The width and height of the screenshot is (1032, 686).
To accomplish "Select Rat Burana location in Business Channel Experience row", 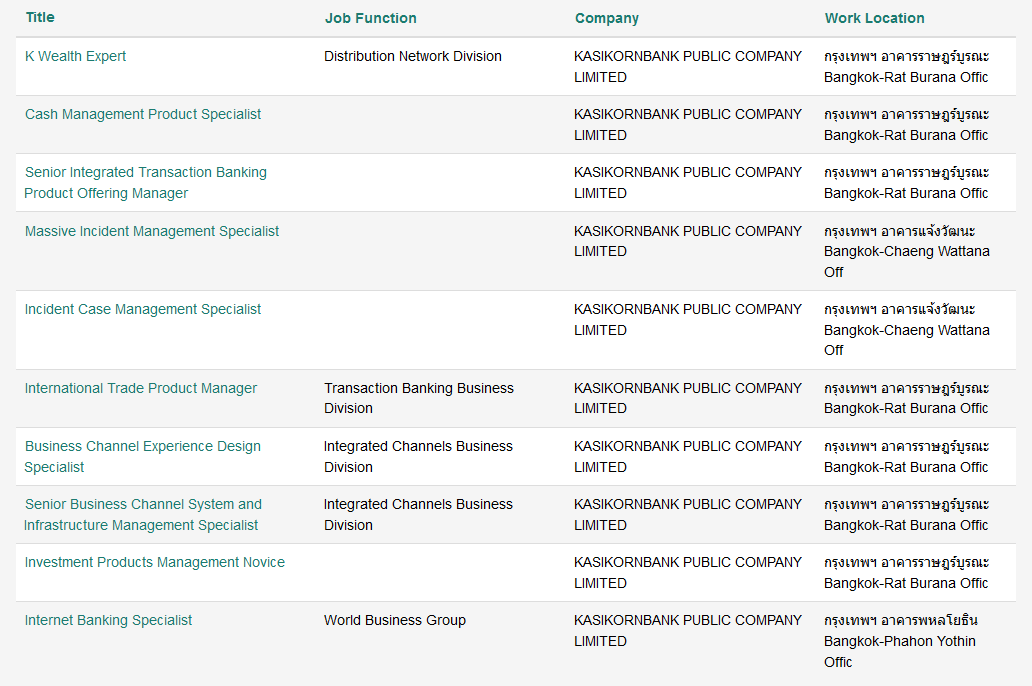I will pyautogui.click(x=906, y=457).
